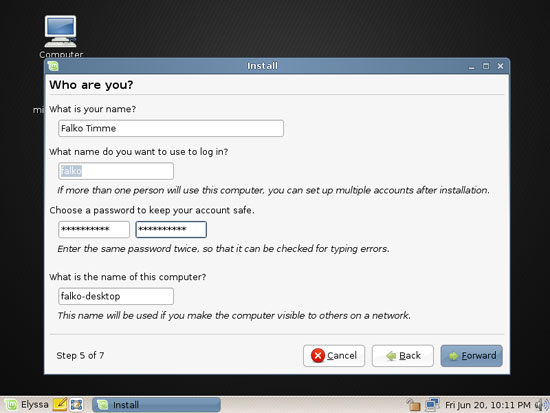
Task: Click 'What is the name of this computer?' label
Action: [x=127, y=277]
